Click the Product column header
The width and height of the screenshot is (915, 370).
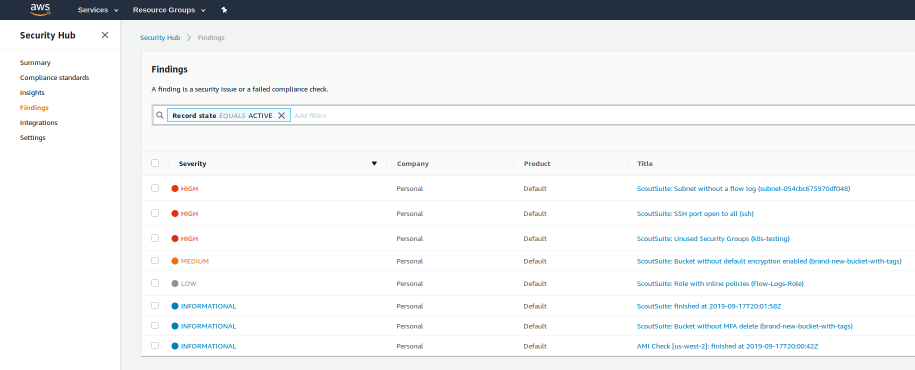[x=537, y=164]
